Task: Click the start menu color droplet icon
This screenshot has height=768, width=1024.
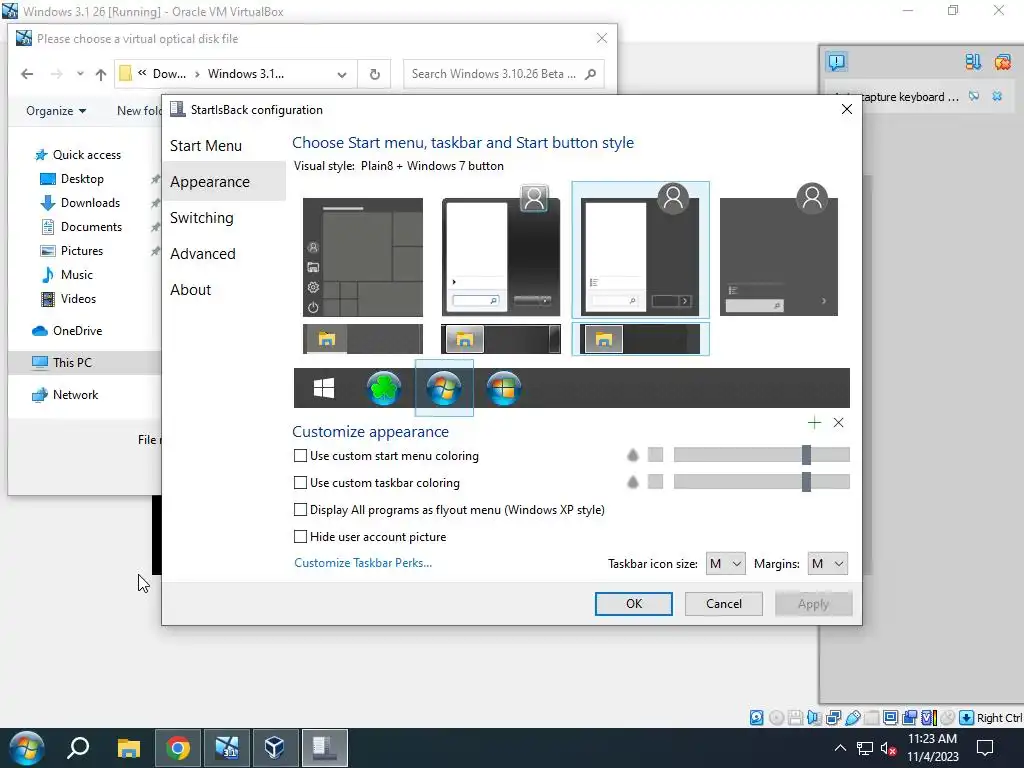Action: coord(632,455)
